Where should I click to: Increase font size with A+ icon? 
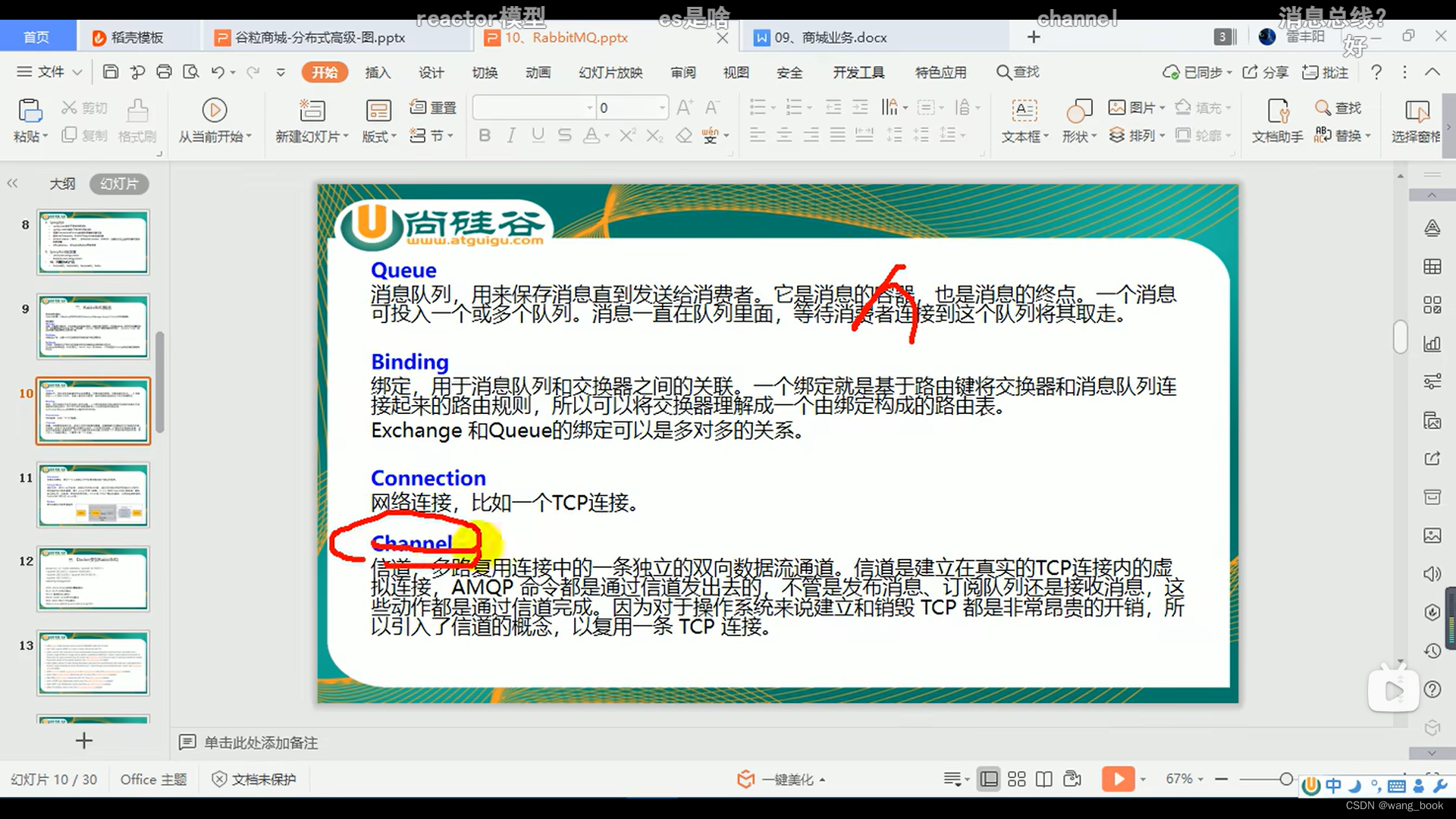[685, 108]
